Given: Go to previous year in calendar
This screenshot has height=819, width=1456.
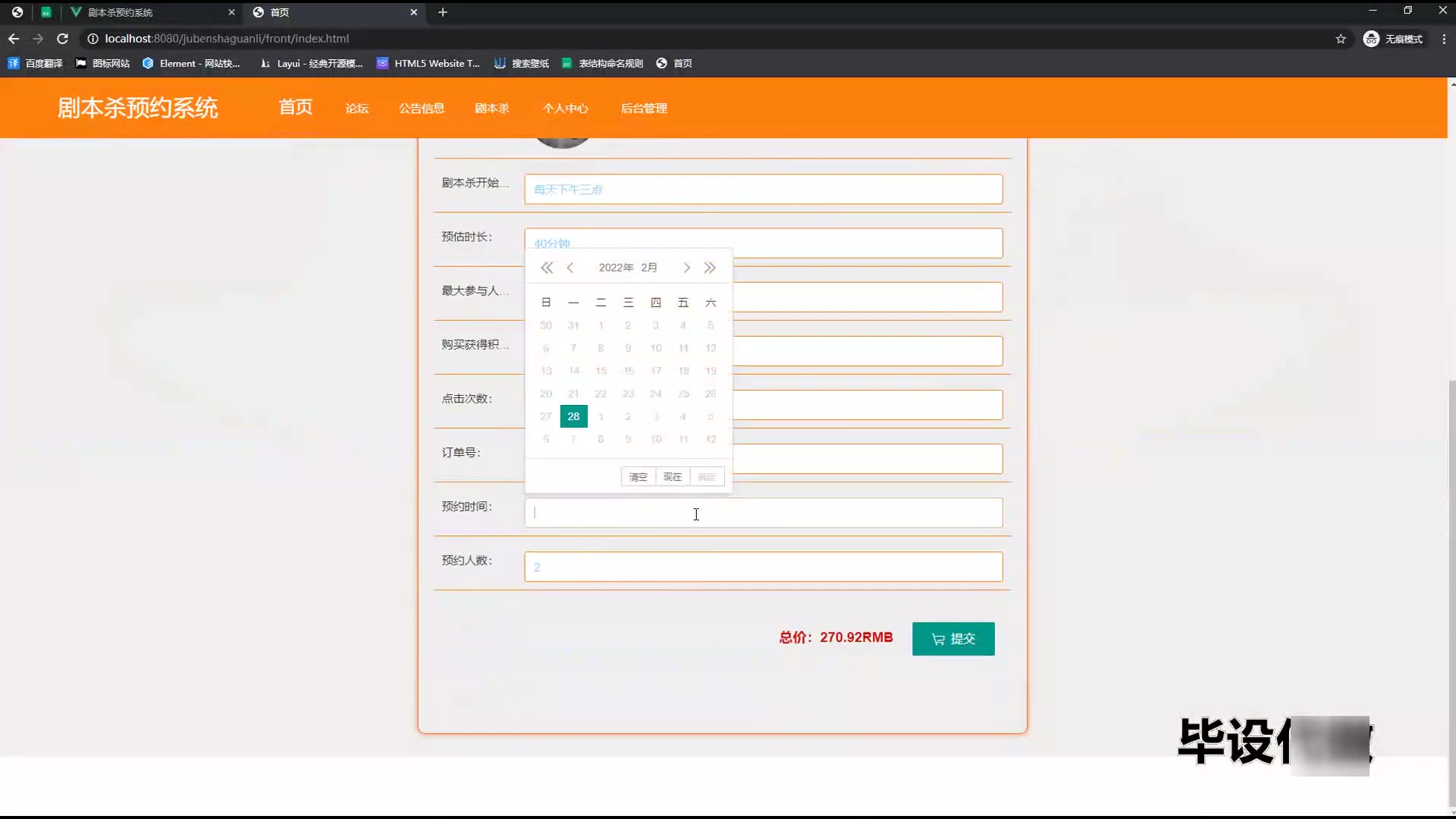Looking at the screenshot, I should (546, 268).
